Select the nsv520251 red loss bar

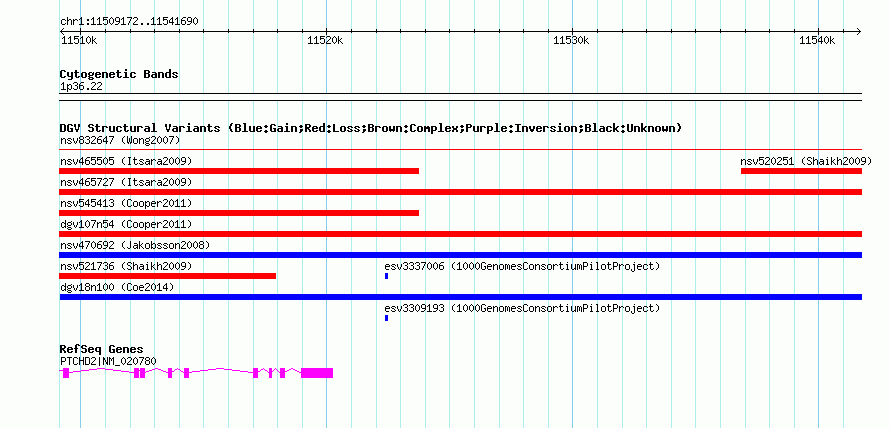click(801, 171)
